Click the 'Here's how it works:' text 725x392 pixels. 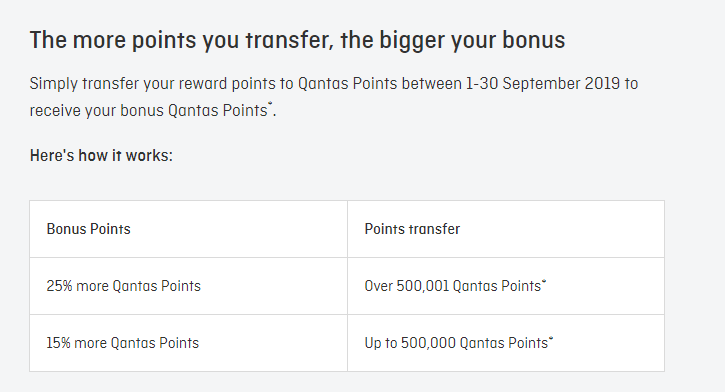click(x=101, y=155)
